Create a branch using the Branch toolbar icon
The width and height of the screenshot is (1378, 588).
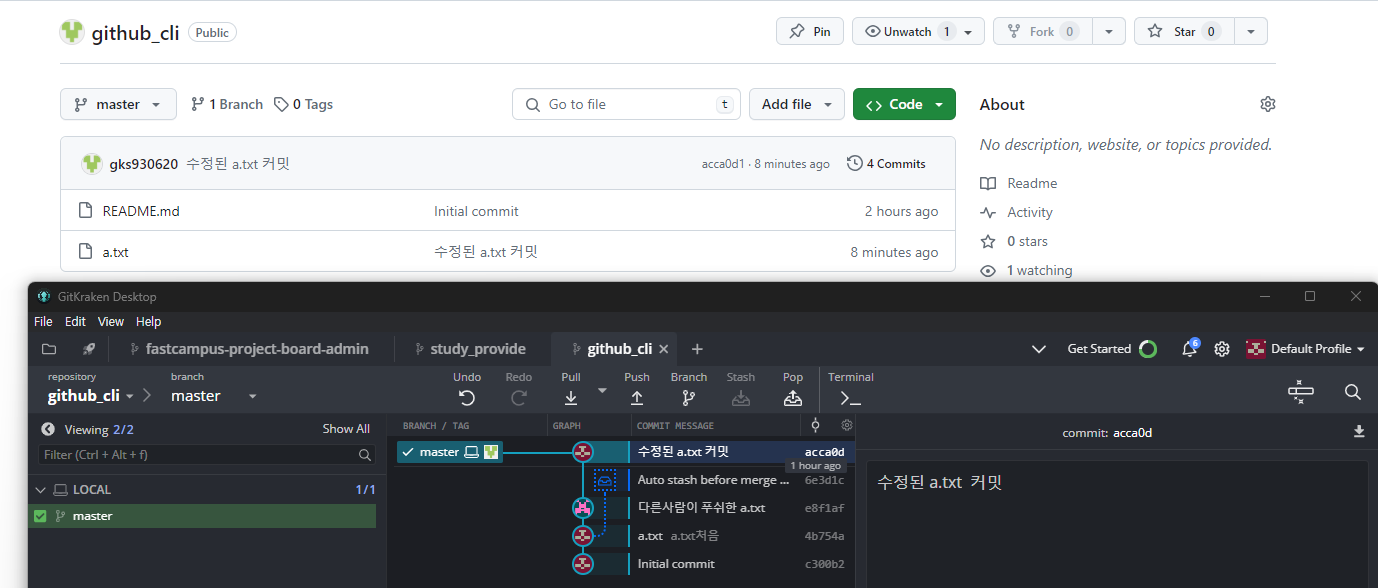click(x=689, y=398)
